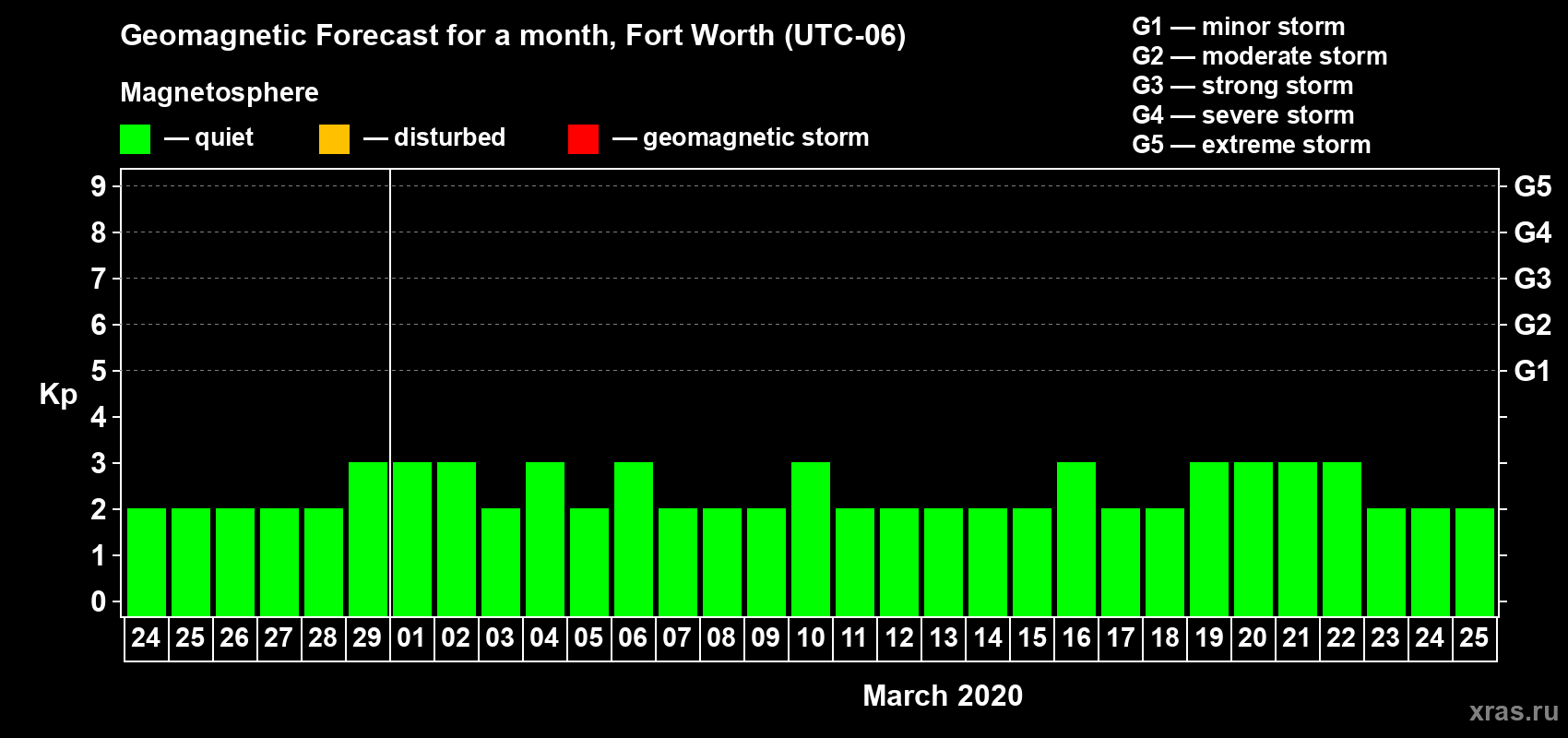Select date cell 22 on the date axis
This screenshot has width=1568, height=738.
point(1341,638)
